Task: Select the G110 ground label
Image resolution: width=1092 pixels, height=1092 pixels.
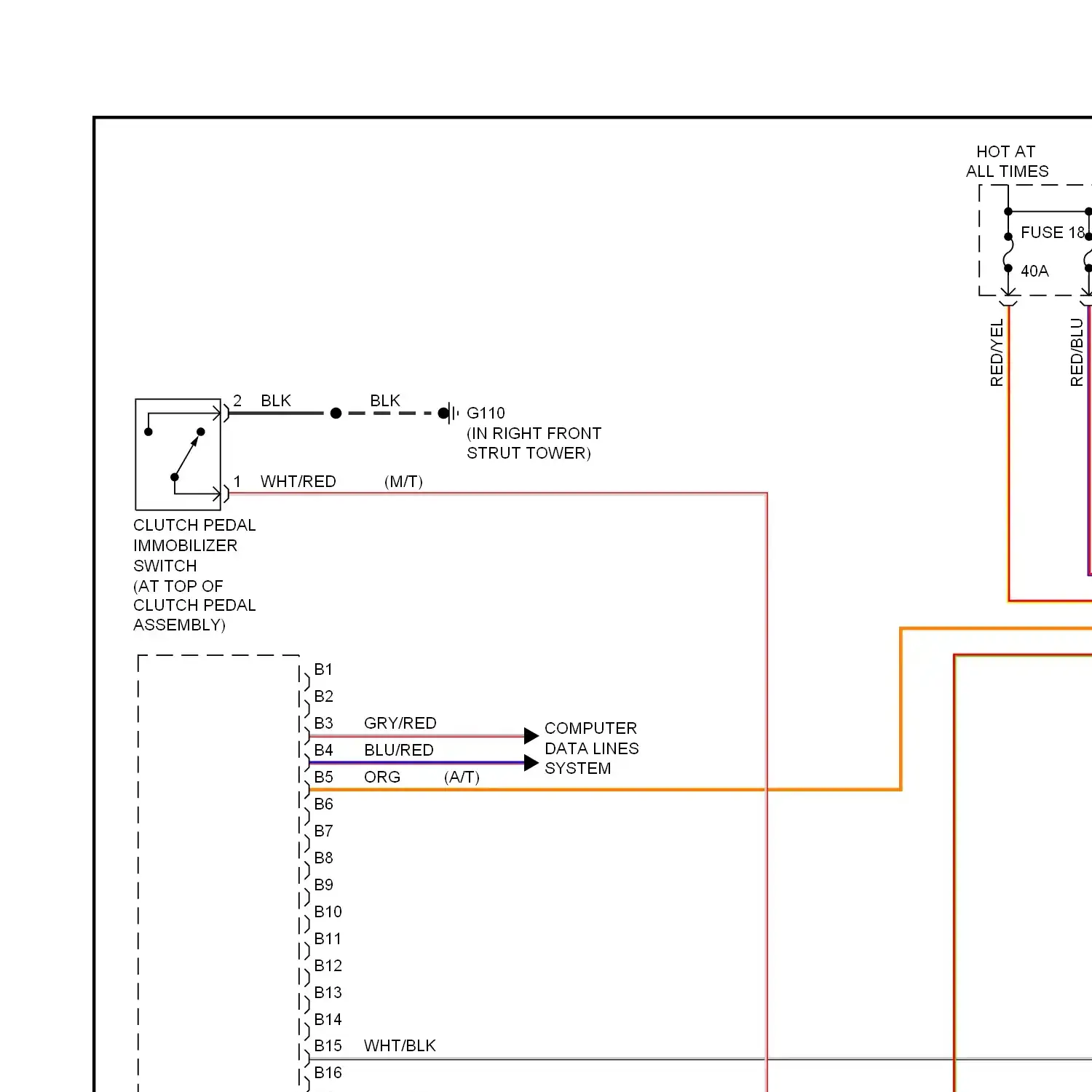Action: (x=486, y=413)
